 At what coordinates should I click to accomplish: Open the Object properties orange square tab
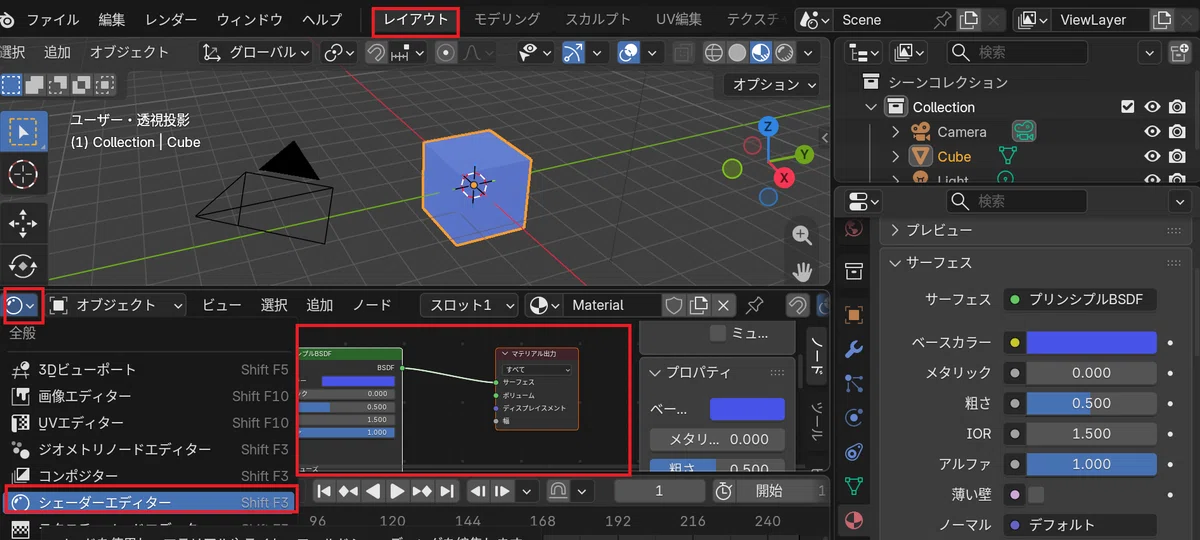[853, 315]
